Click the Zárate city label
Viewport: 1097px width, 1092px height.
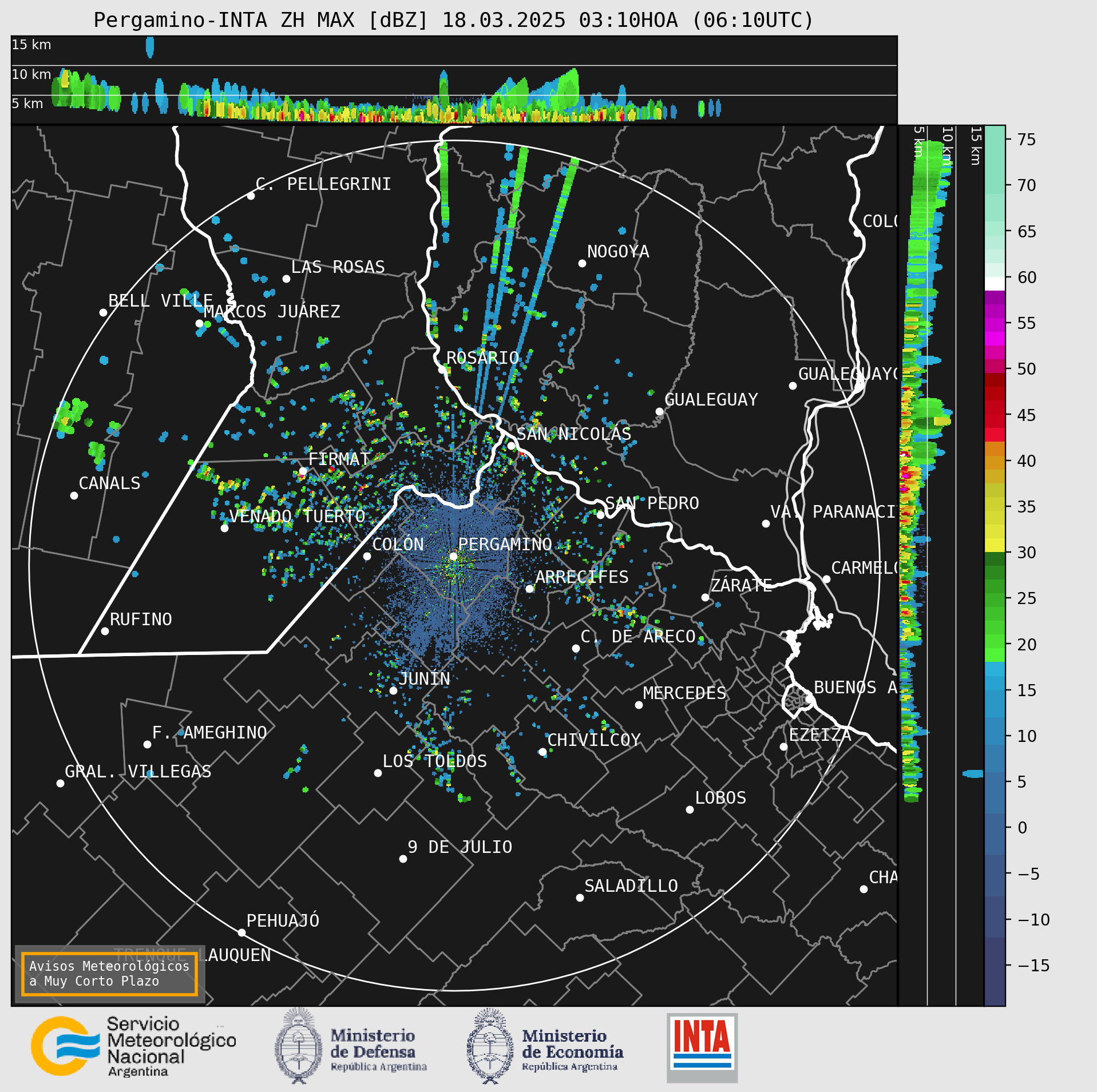741,586
